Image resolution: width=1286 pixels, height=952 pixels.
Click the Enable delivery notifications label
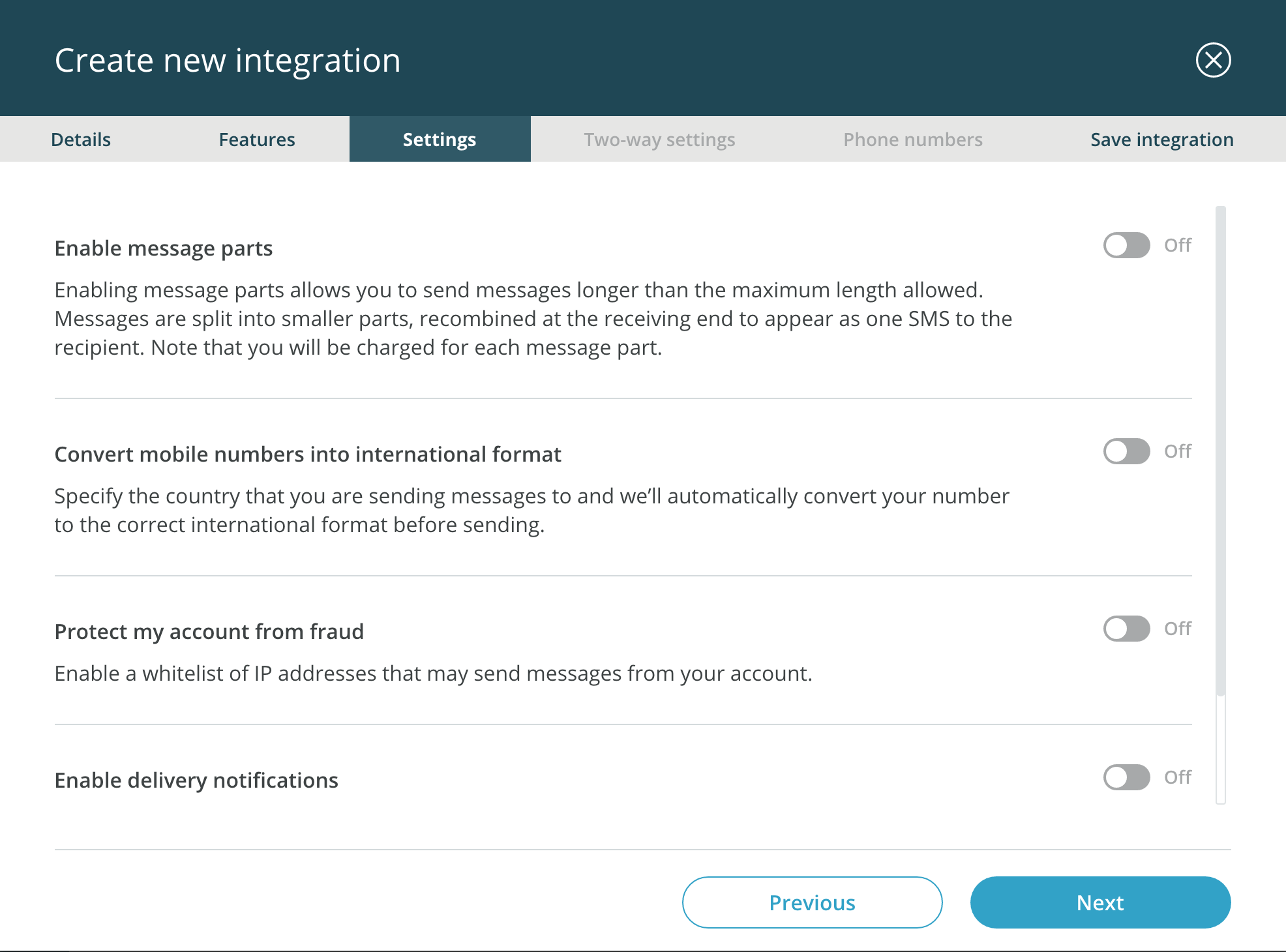pyautogui.click(x=196, y=781)
